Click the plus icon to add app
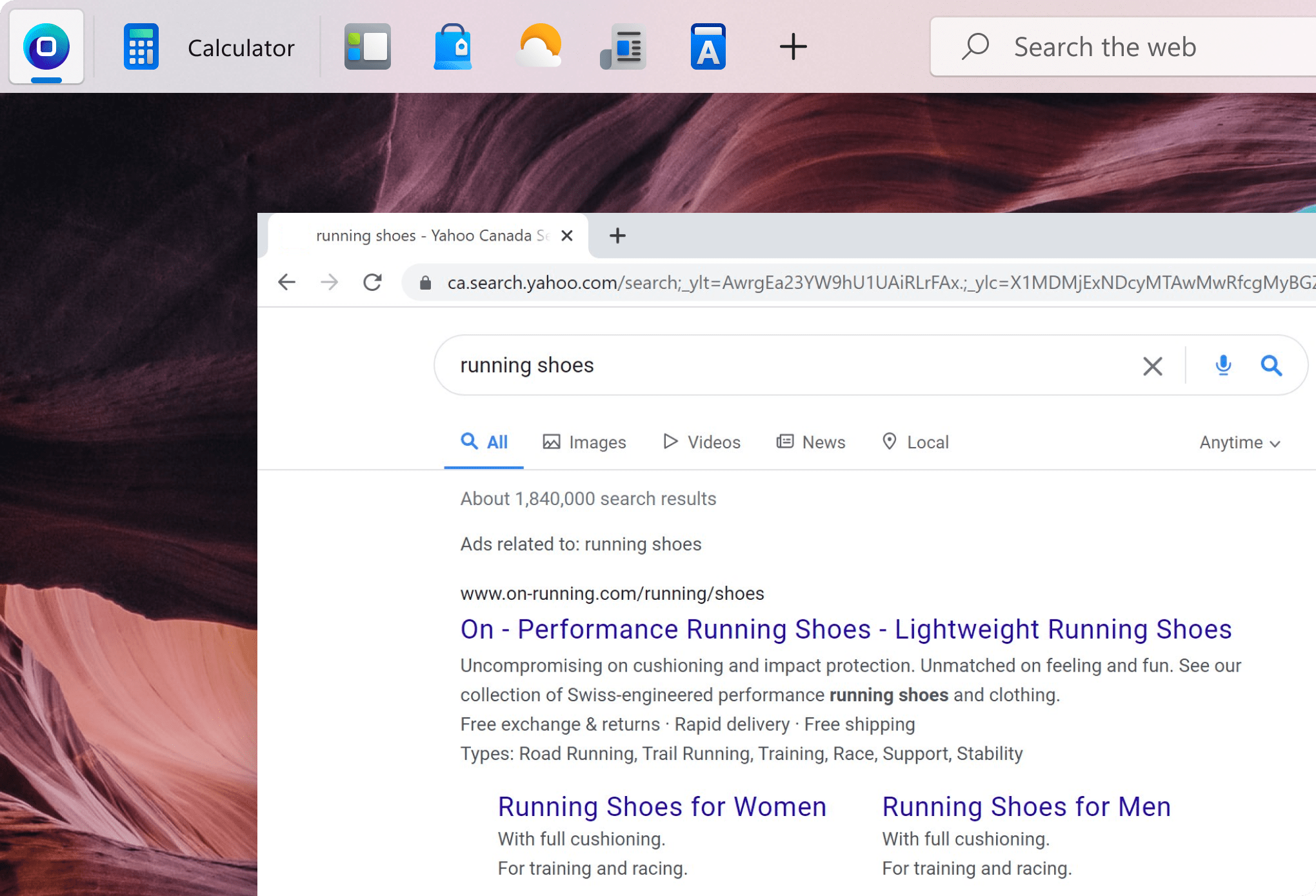This screenshot has width=1316, height=896. tap(793, 47)
